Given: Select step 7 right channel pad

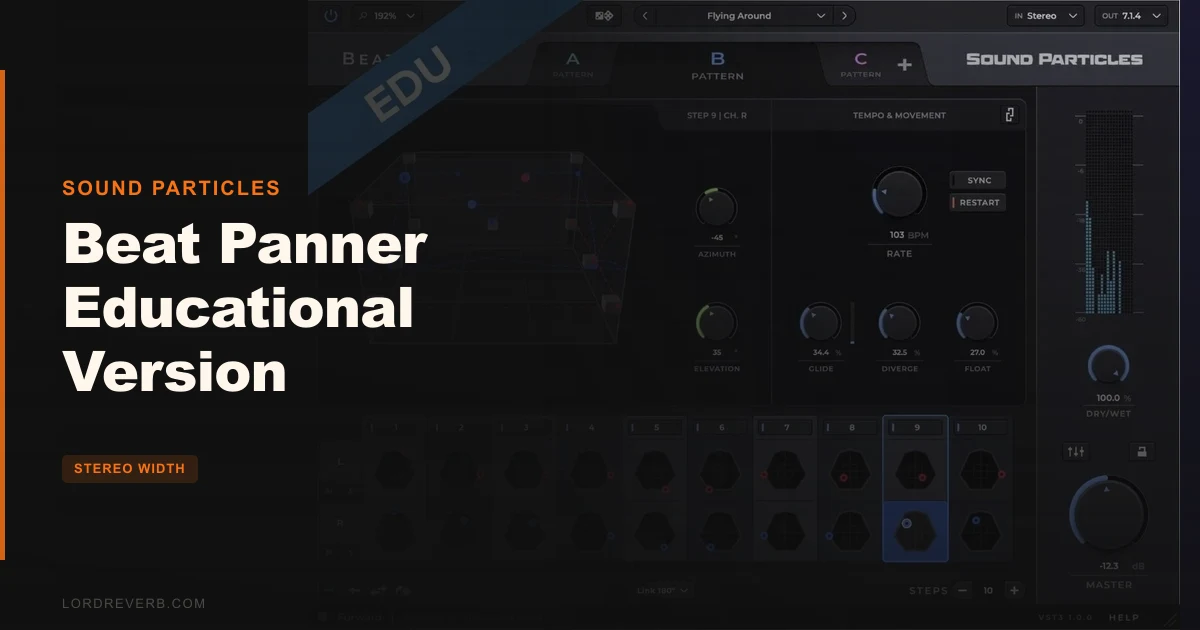Looking at the screenshot, I should click(785, 531).
